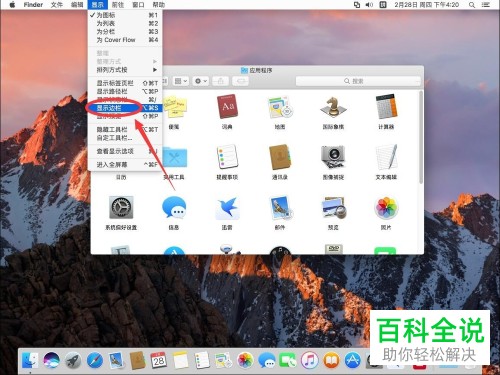Switch to 为 Cover Flow view
The width and height of the screenshot is (500, 375).
tap(125, 40)
